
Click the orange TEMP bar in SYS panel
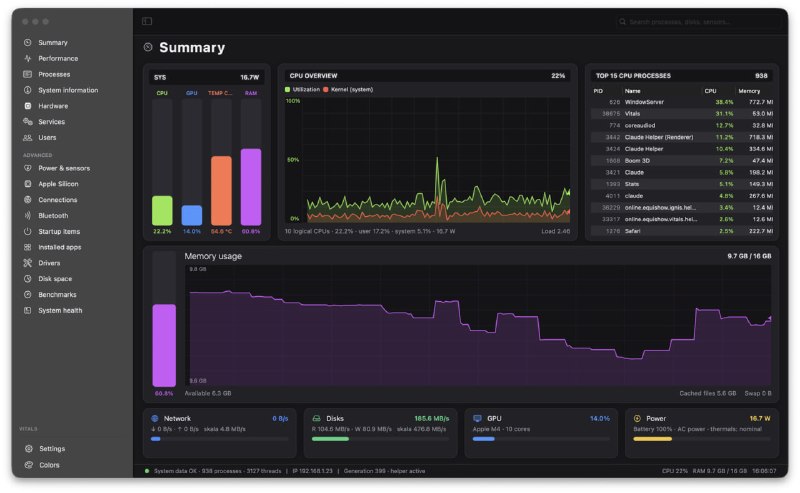click(x=221, y=190)
